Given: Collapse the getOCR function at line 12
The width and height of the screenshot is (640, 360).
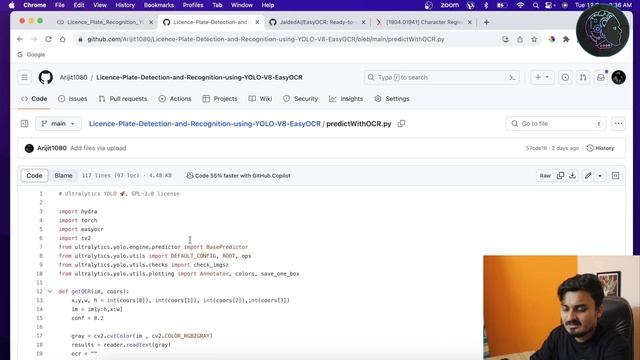Looking at the screenshot, I should 50,291.
